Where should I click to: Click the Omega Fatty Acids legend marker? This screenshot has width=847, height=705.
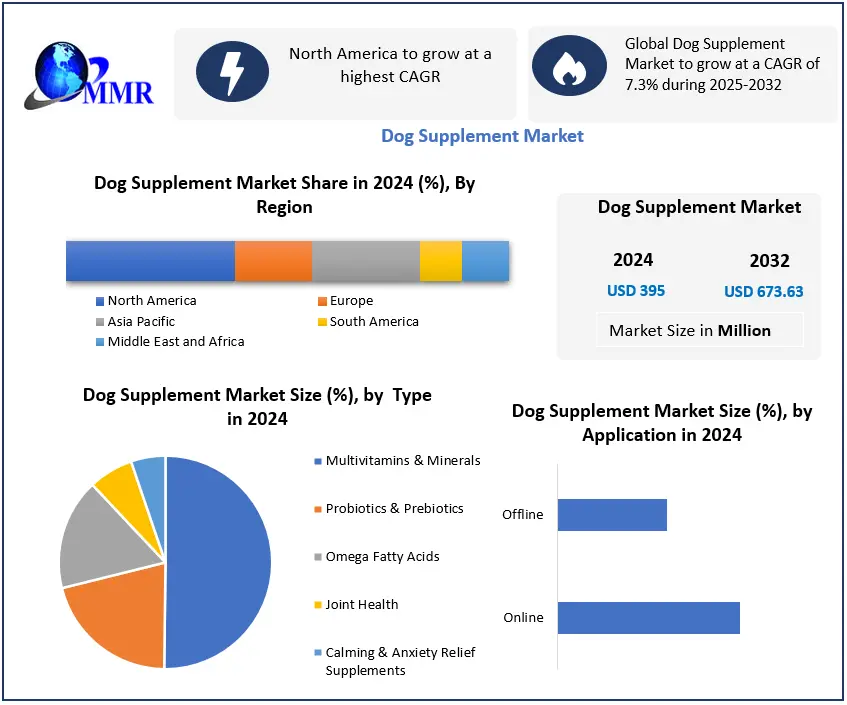(x=317, y=557)
